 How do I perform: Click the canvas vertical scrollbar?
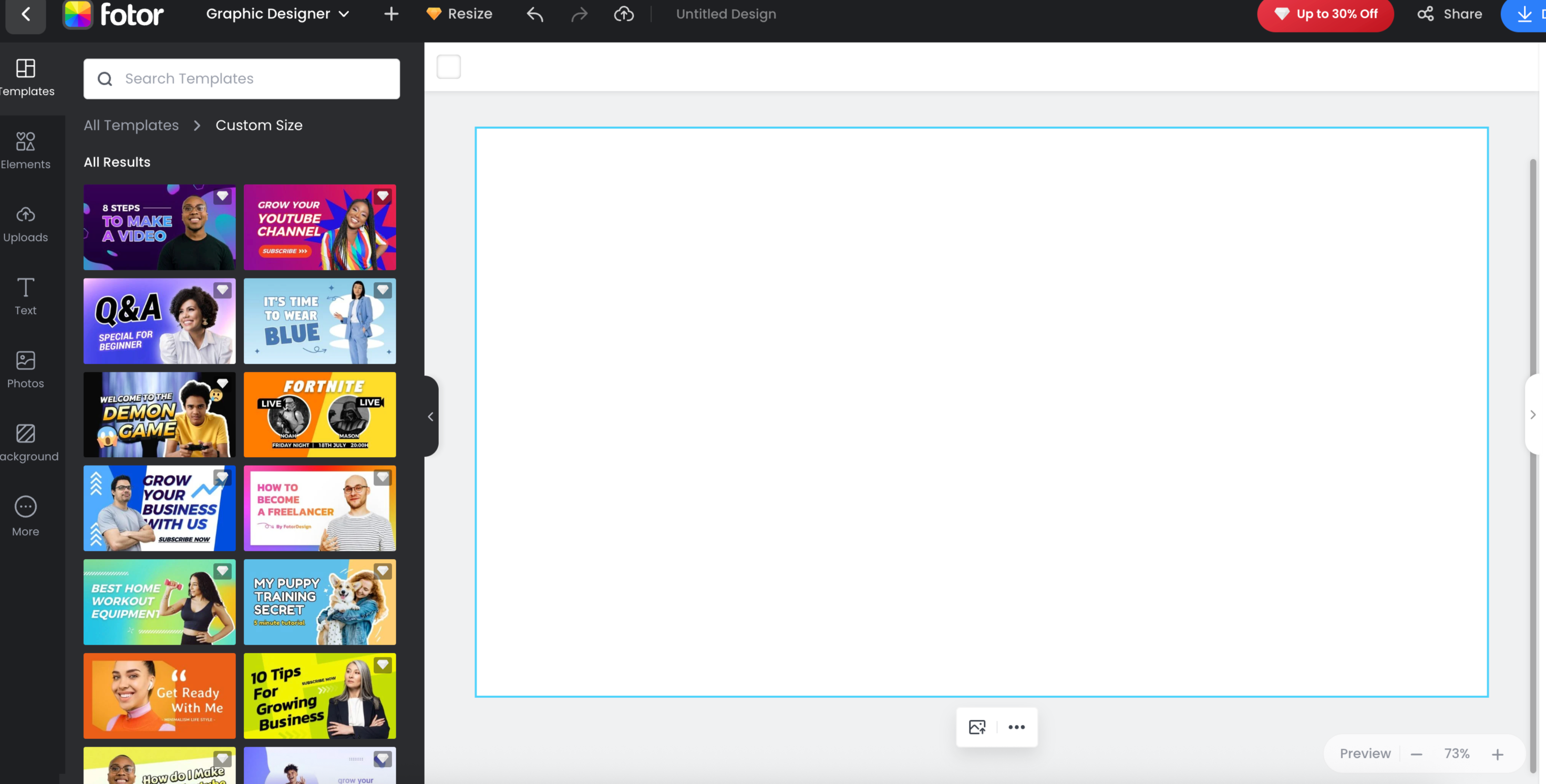[1533, 465]
